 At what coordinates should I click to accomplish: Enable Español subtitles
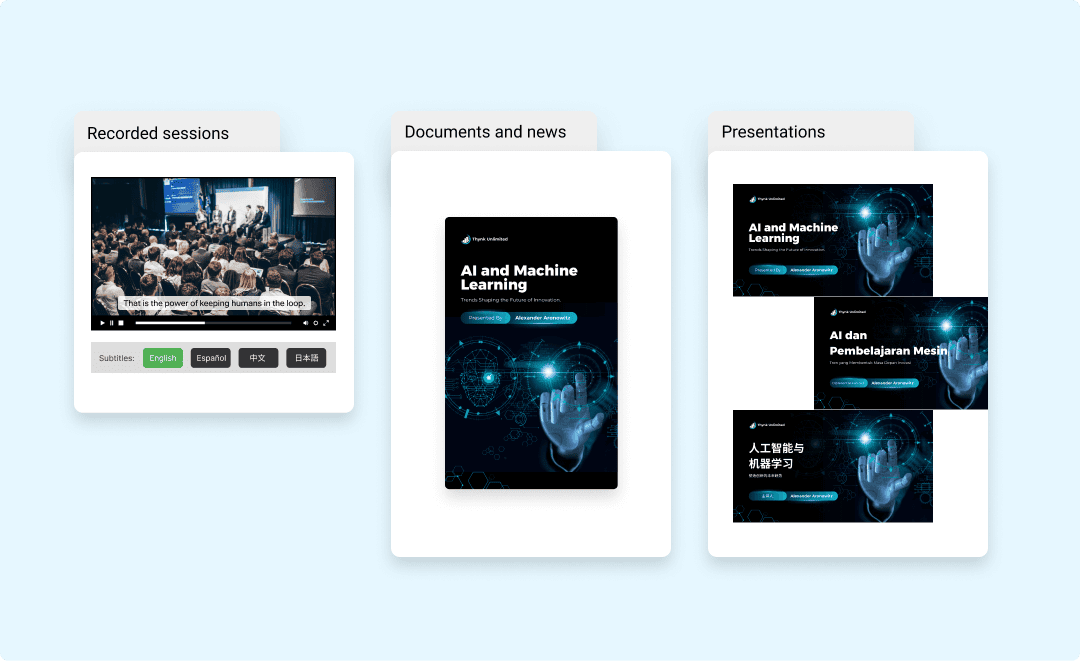pyautogui.click(x=210, y=357)
